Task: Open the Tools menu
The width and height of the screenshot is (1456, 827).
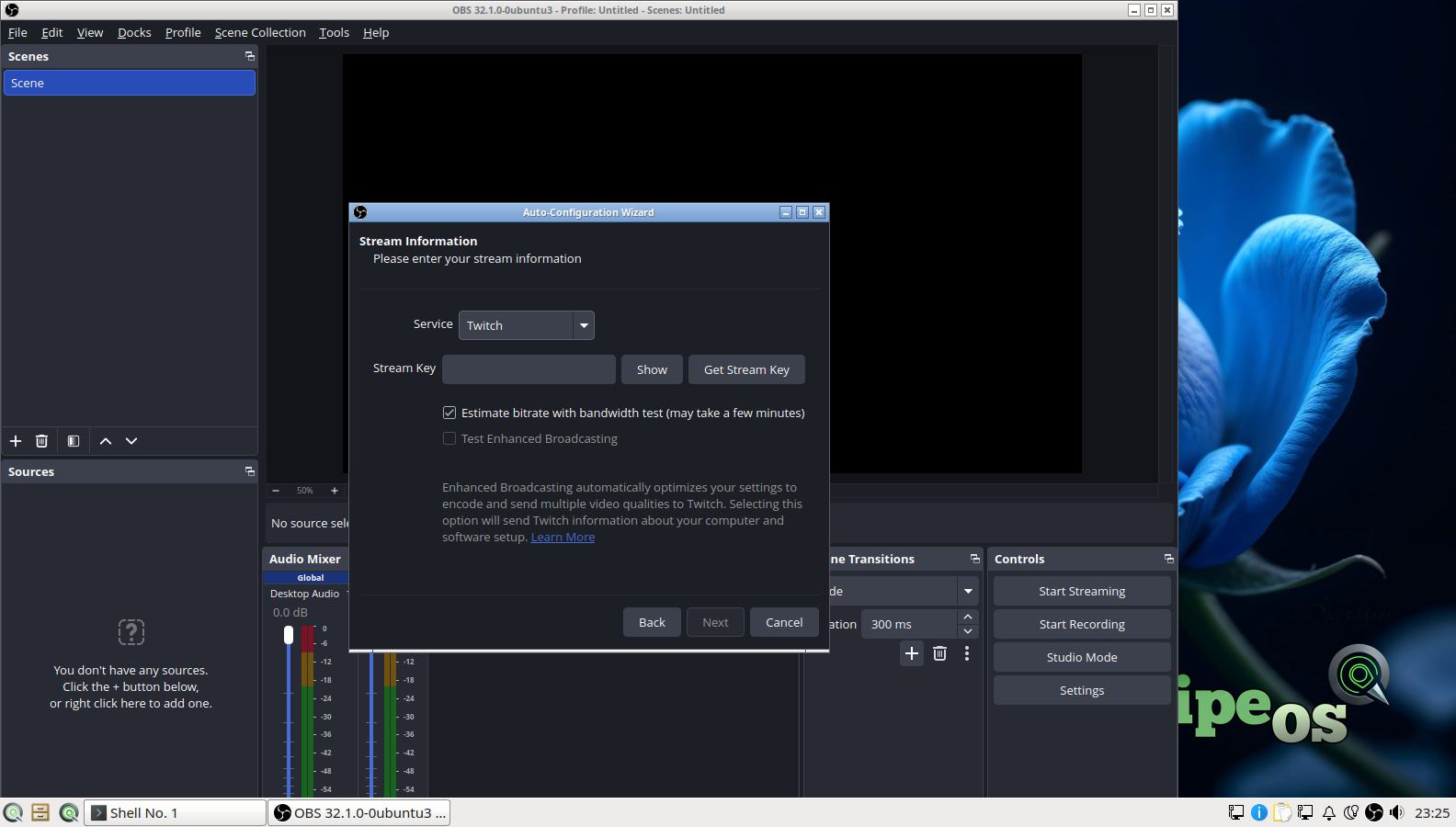Action: 335,32
